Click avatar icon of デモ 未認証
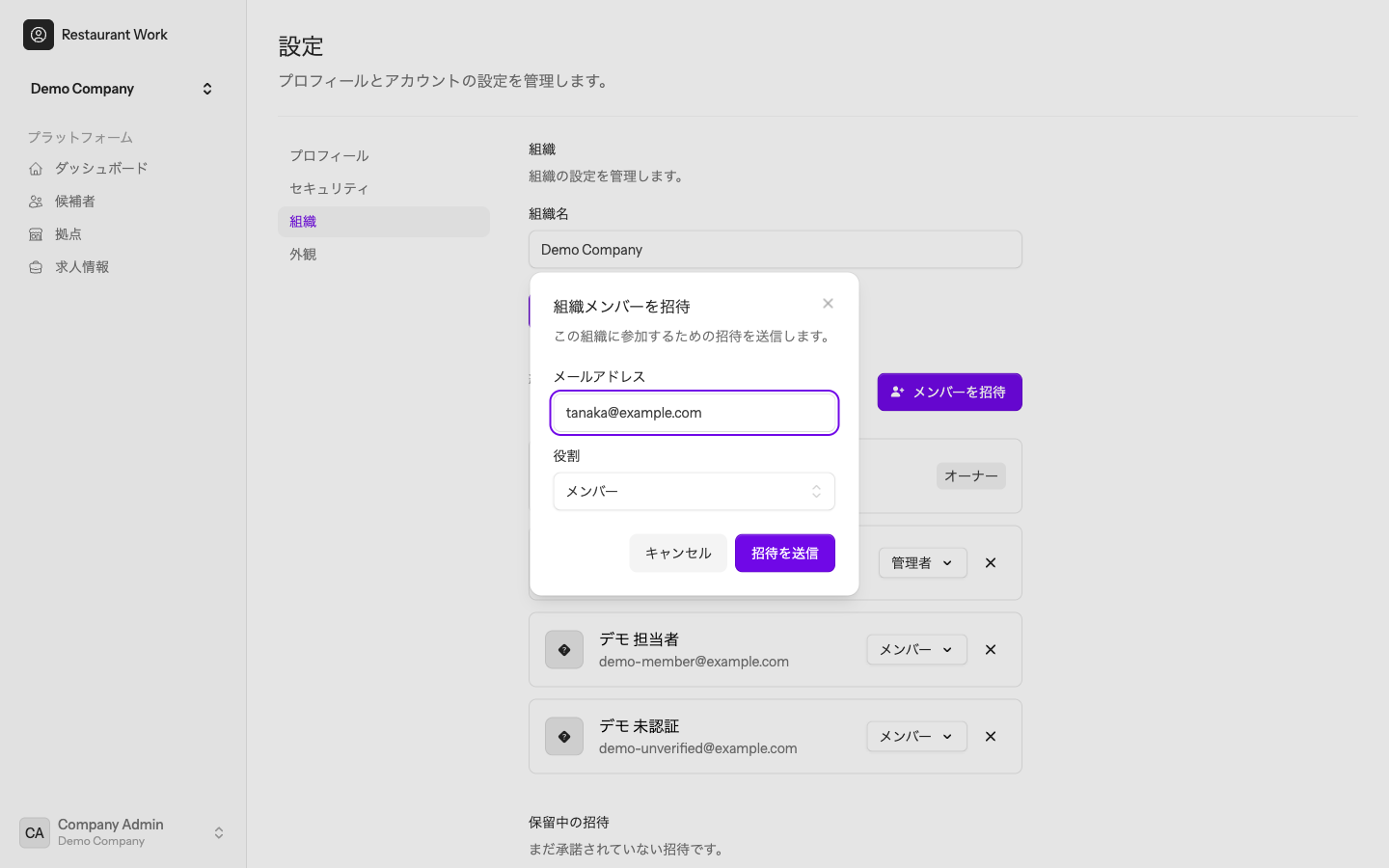This screenshot has width=1389, height=868. tap(564, 737)
